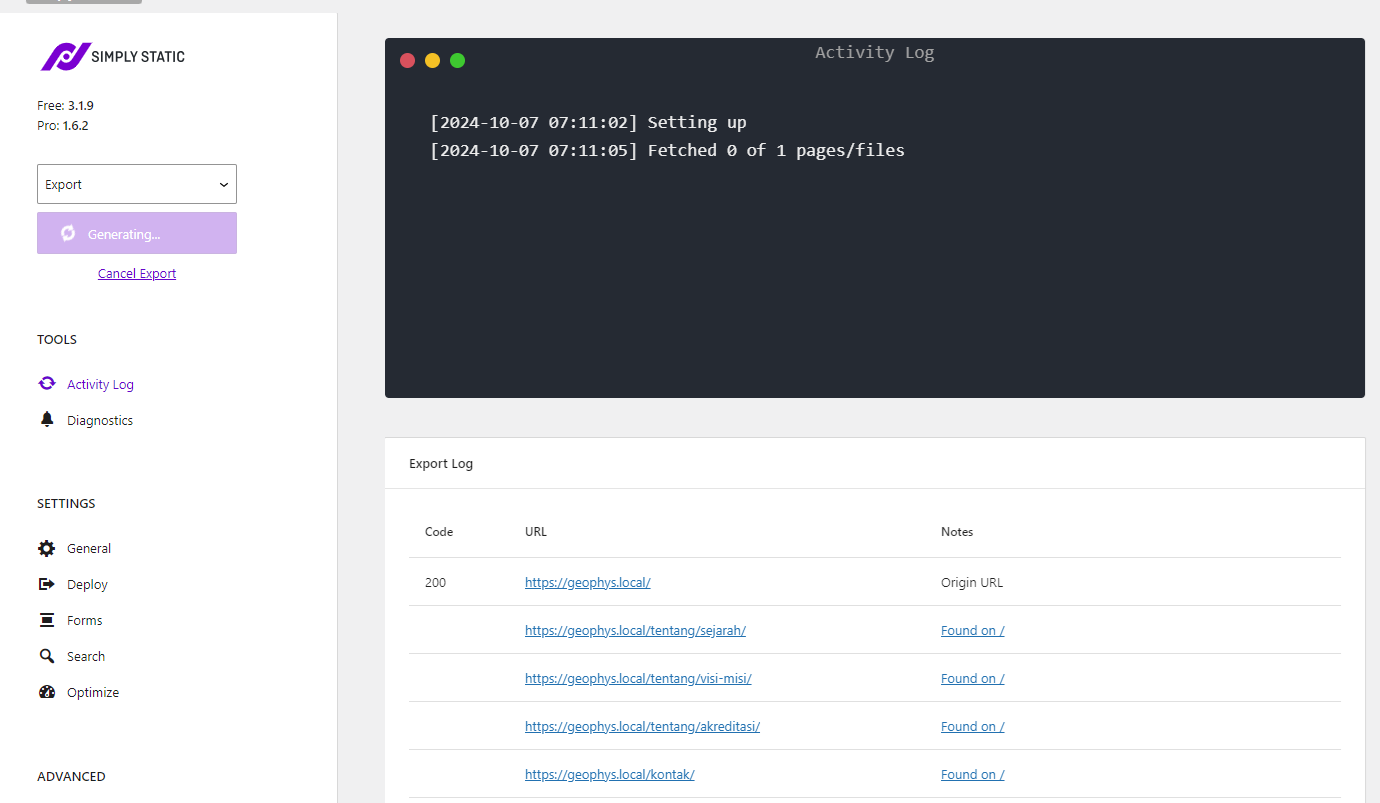Click the Diagnostics bell icon
This screenshot has height=803, width=1380.
(47, 420)
